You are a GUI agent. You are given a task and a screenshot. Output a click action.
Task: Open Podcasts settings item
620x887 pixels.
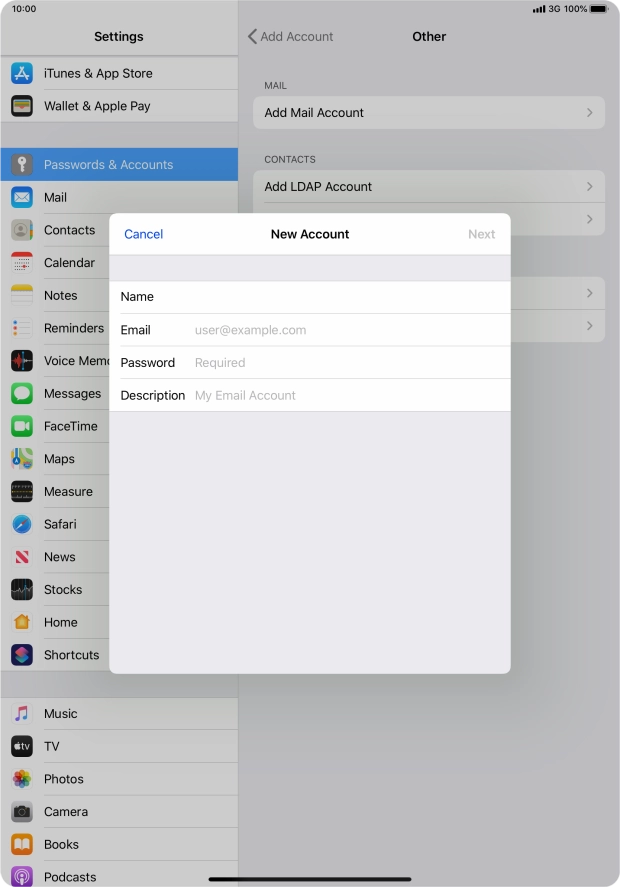tap(70, 876)
